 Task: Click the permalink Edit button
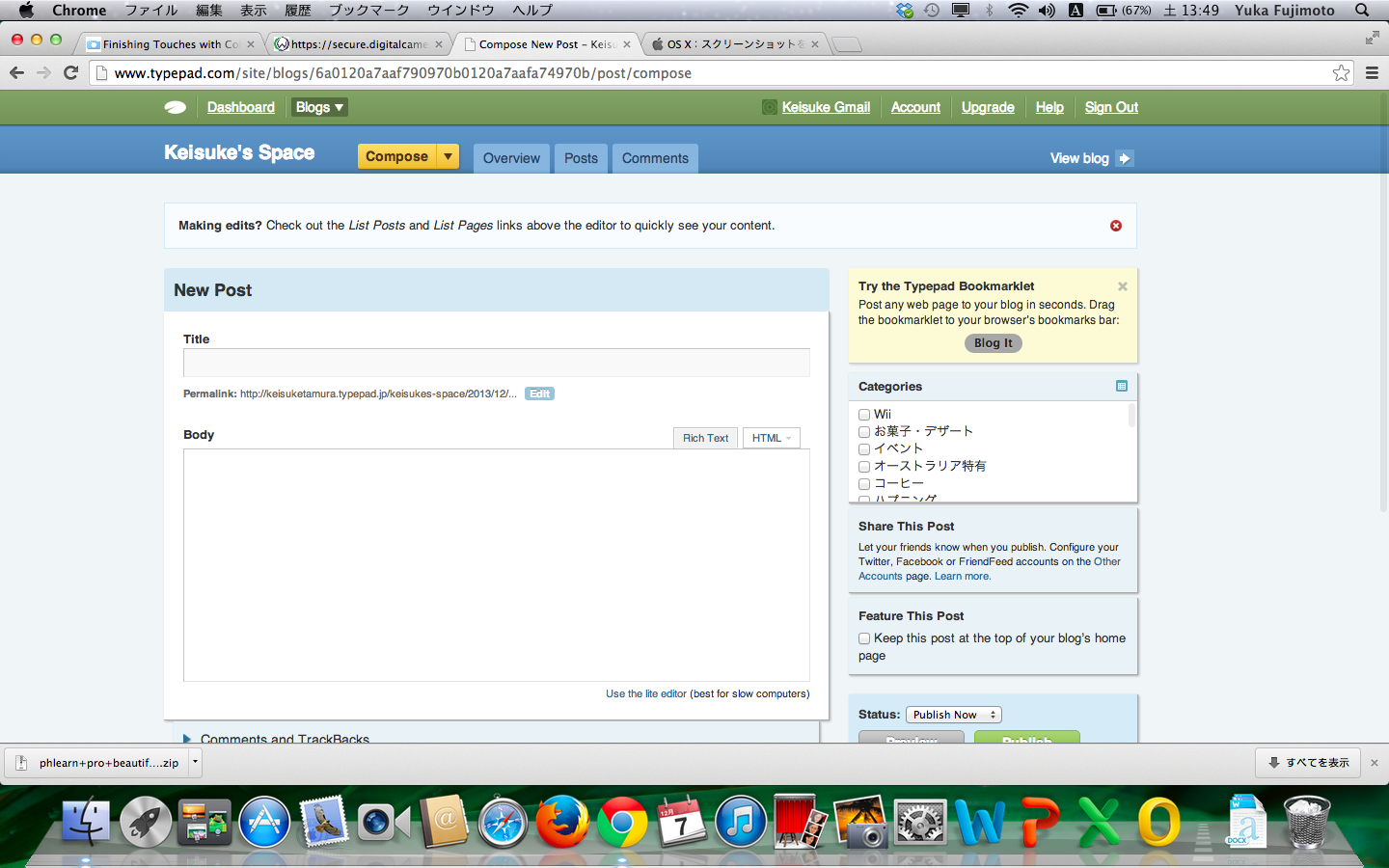coord(539,393)
